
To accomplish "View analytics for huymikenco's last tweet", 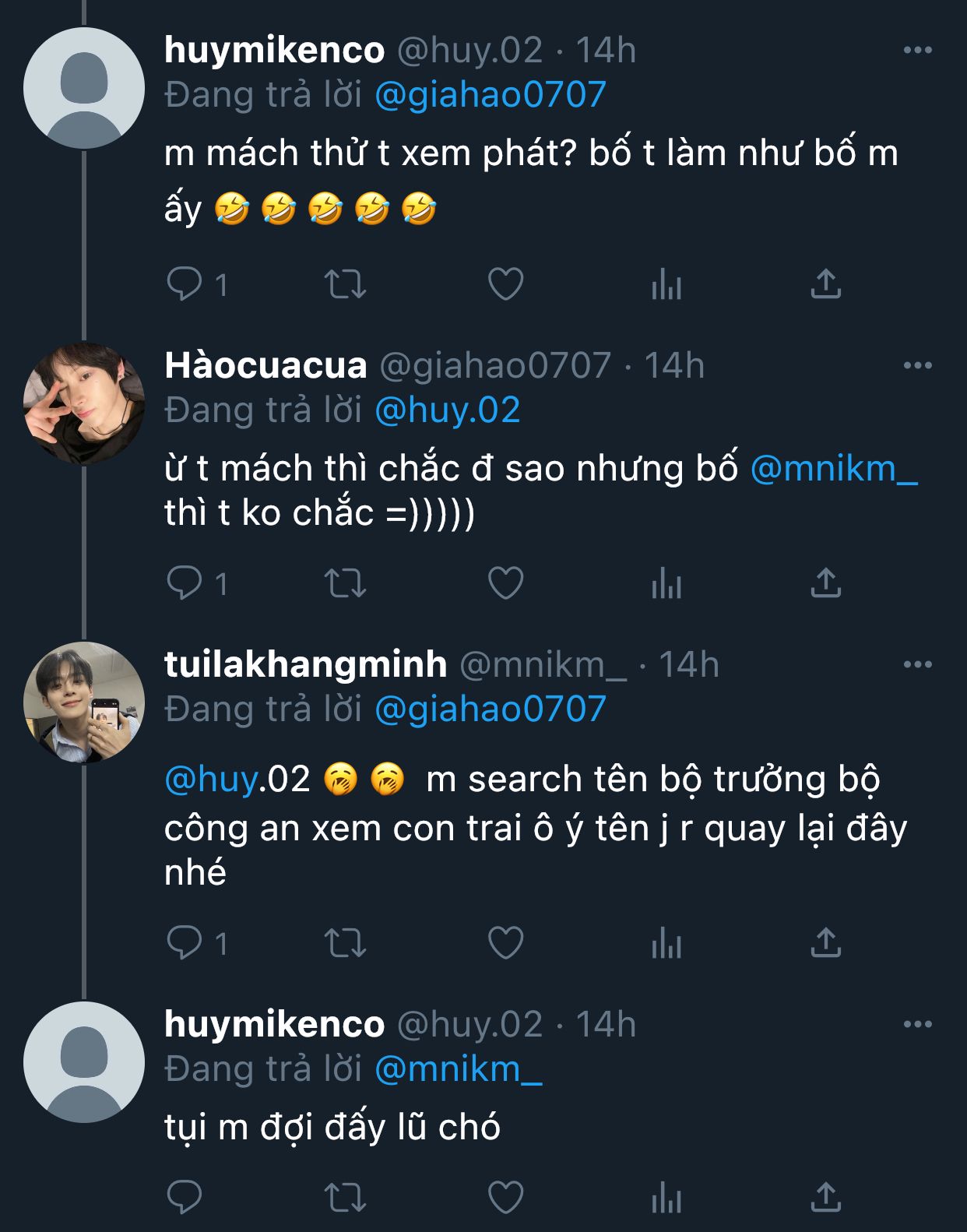I will [x=666, y=1197].
